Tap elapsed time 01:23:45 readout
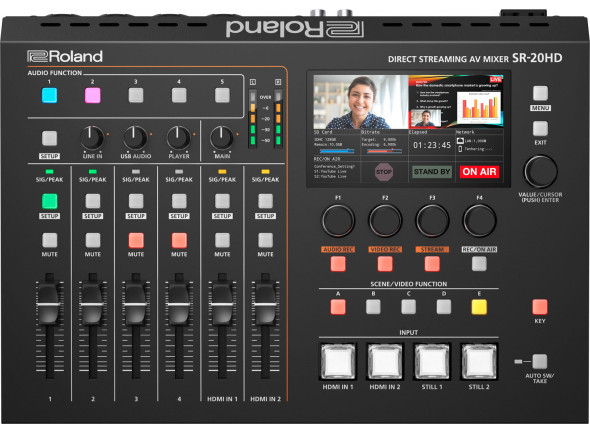The width and height of the screenshot is (590, 434). pyautogui.click(x=432, y=145)
